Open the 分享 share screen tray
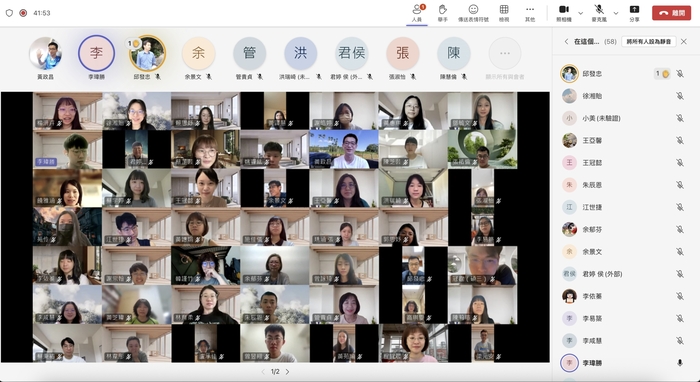The image size is (700, 382). [x=634, y=13]
